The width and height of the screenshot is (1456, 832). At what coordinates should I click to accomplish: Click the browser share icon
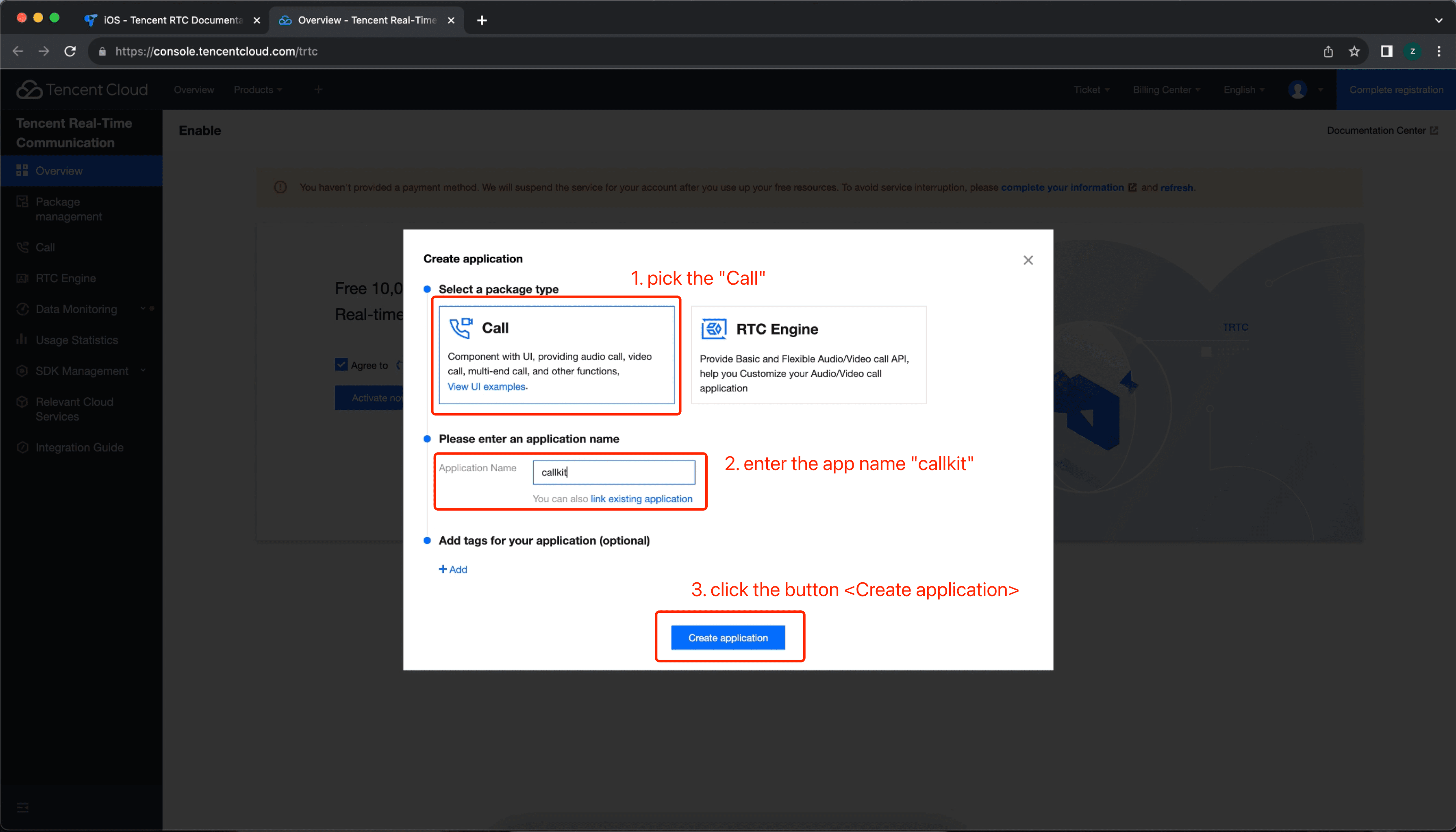(1328, 51)
